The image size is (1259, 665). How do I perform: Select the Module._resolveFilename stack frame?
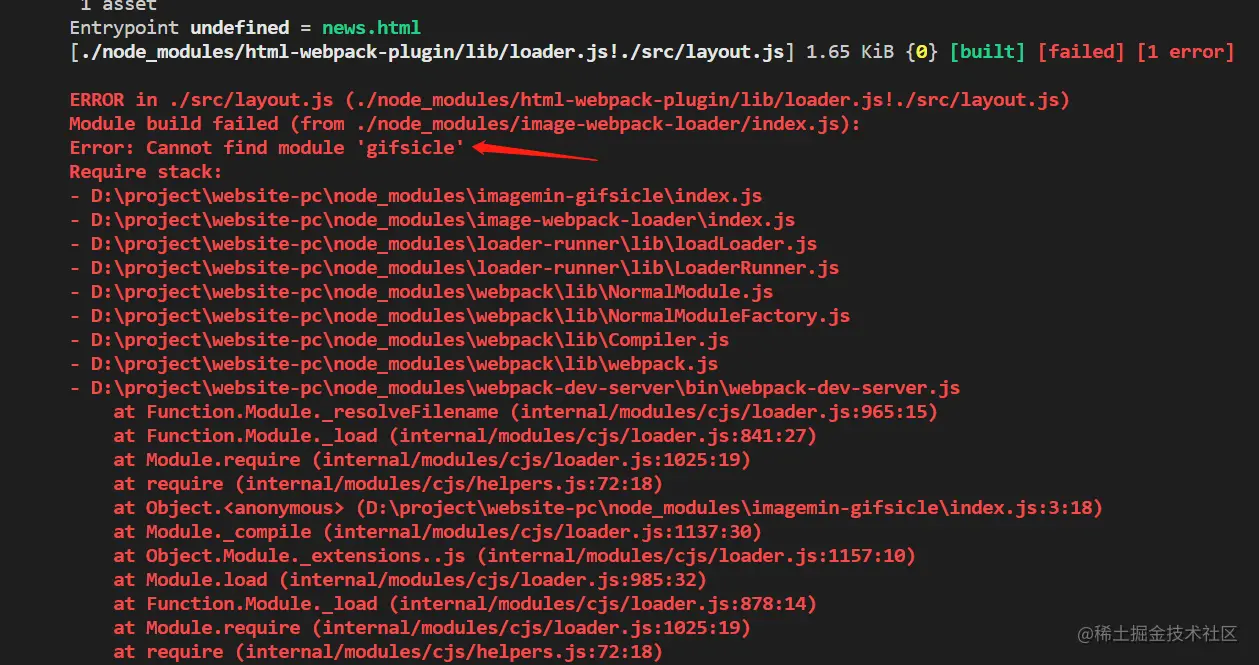coord(527,411)
